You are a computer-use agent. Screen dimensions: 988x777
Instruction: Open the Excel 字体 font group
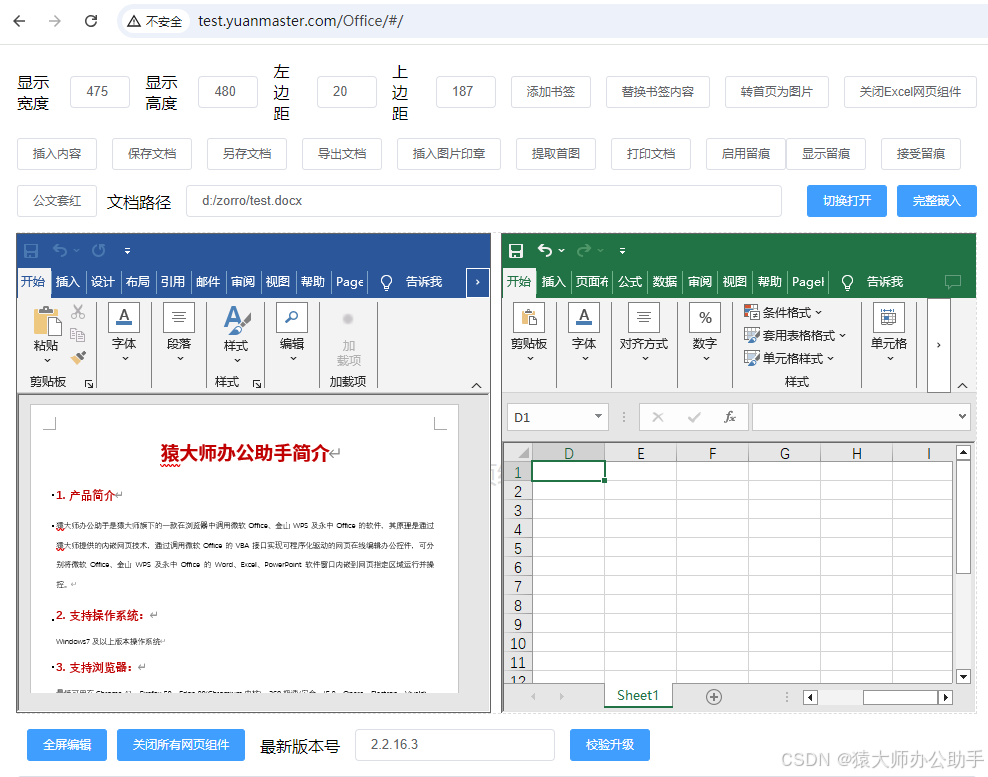coord(584,333)
